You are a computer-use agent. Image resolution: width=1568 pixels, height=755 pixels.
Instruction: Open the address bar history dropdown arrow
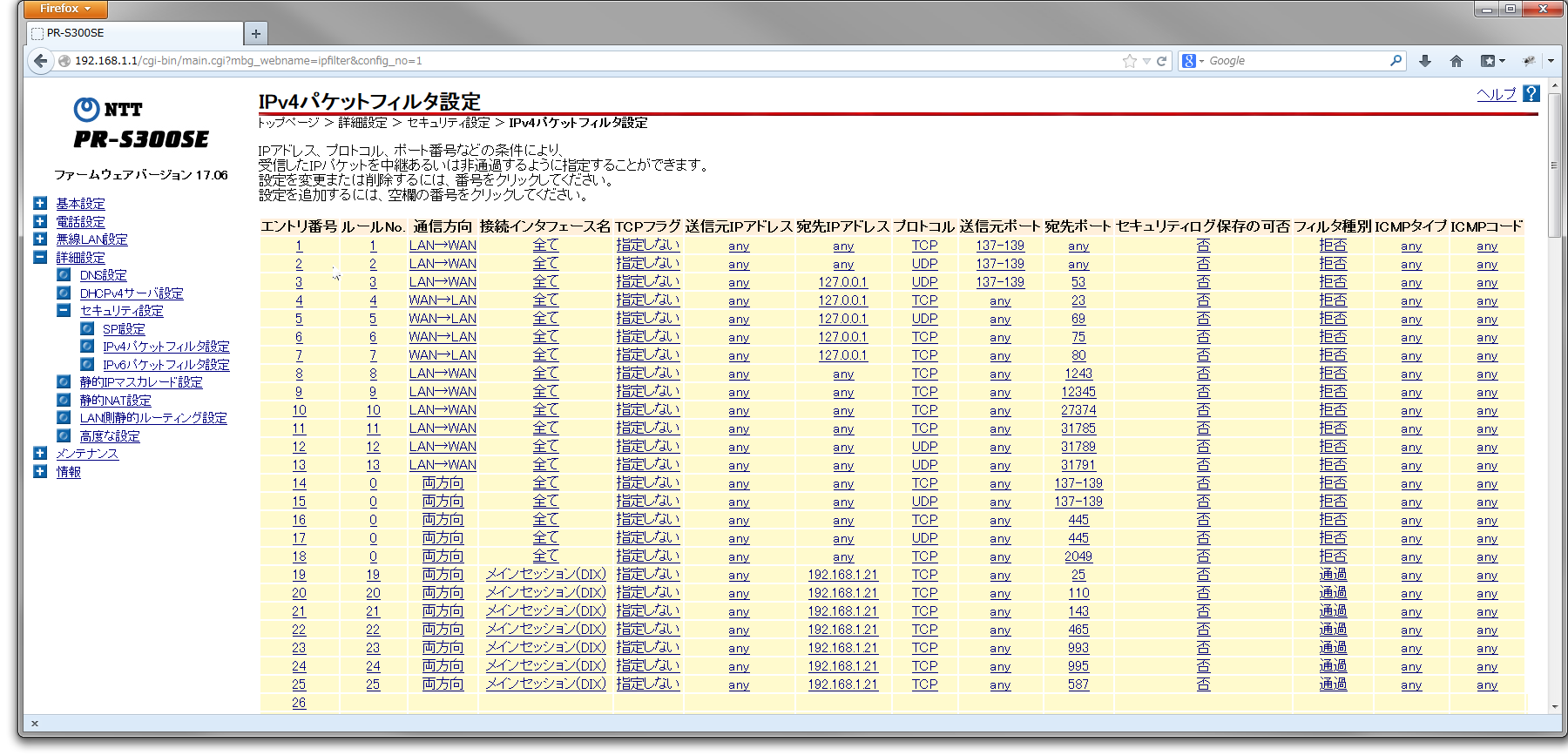1146,61
